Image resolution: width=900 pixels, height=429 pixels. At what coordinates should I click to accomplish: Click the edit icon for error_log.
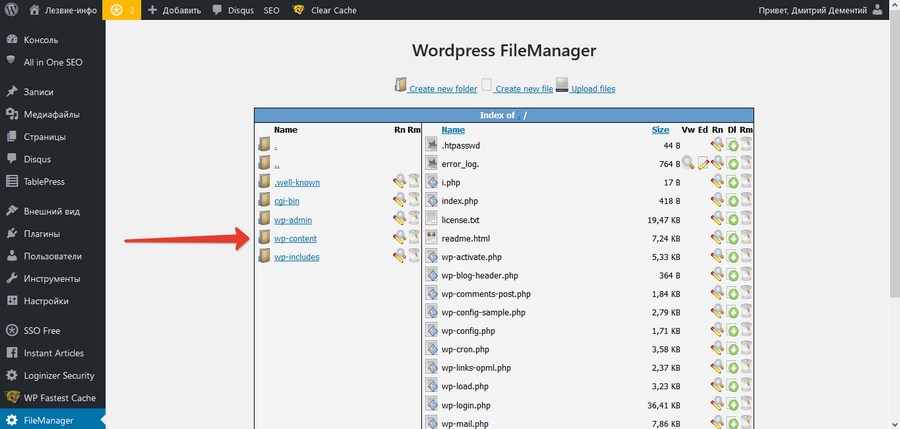coord(703,164)
